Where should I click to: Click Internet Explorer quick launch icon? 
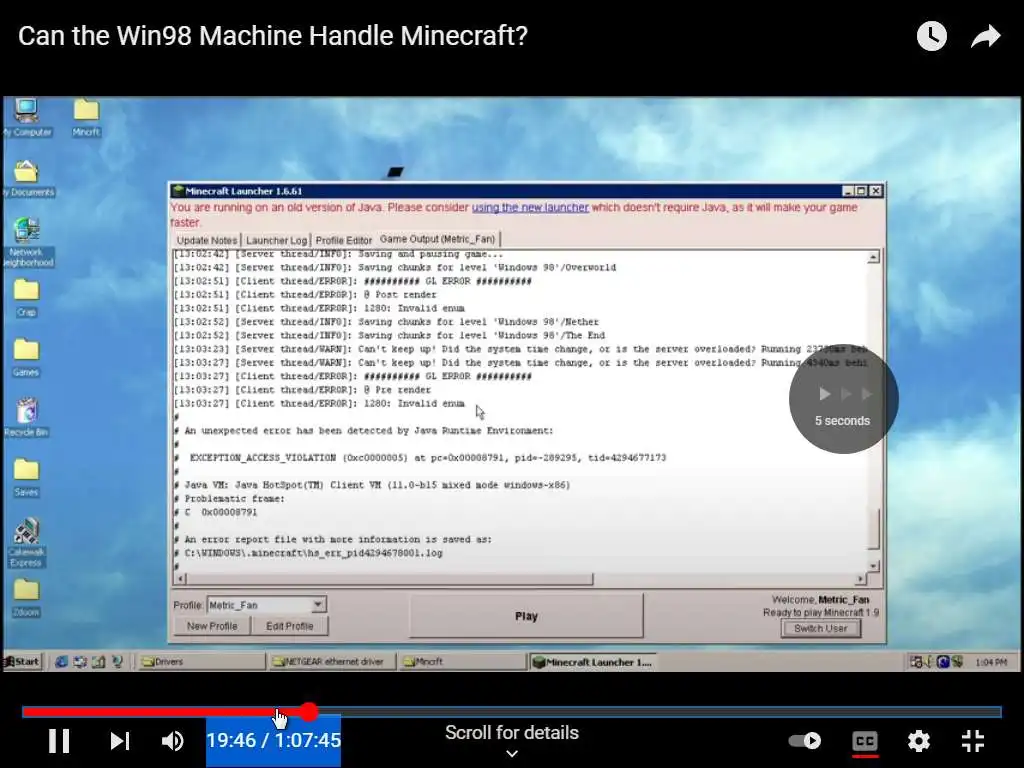pos(61,661)
